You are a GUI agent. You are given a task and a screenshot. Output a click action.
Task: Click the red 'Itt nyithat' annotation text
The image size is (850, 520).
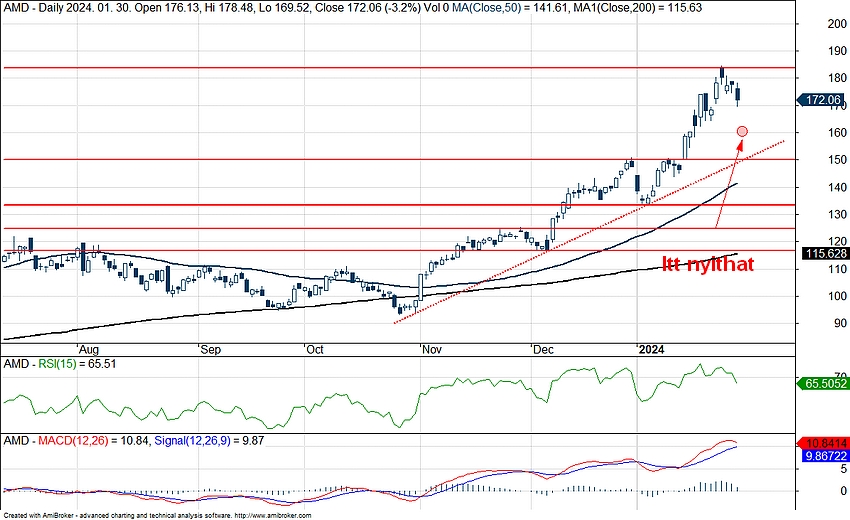(707, 264)
